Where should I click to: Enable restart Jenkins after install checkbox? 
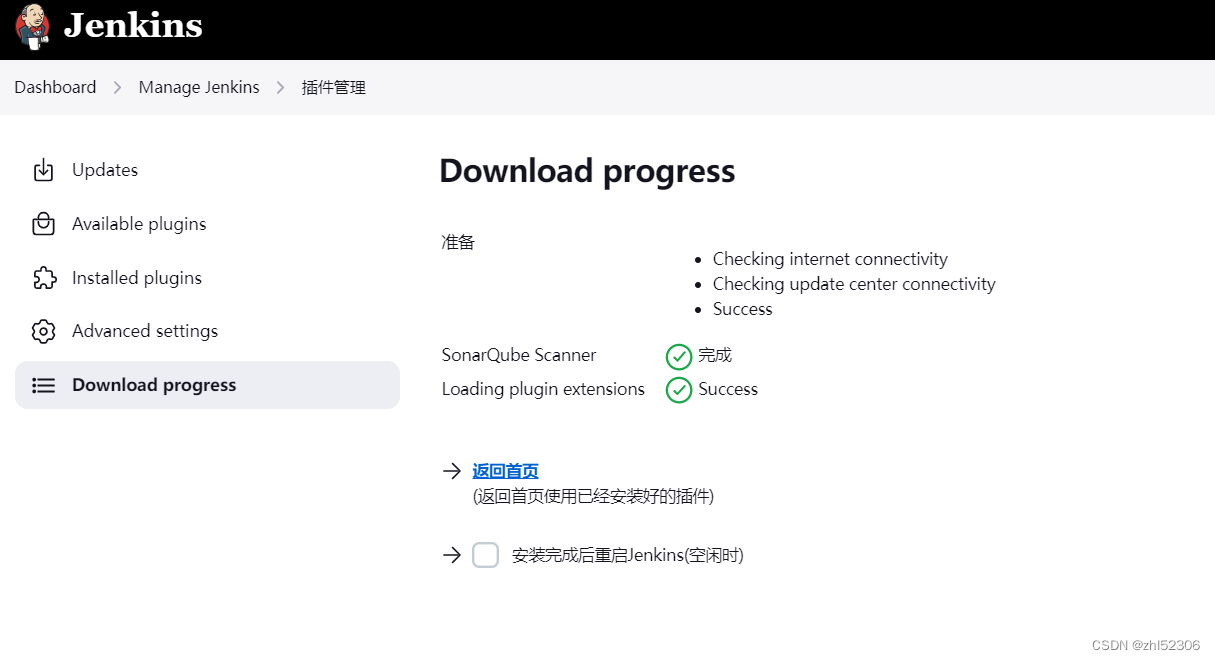(x=486, y=555)
